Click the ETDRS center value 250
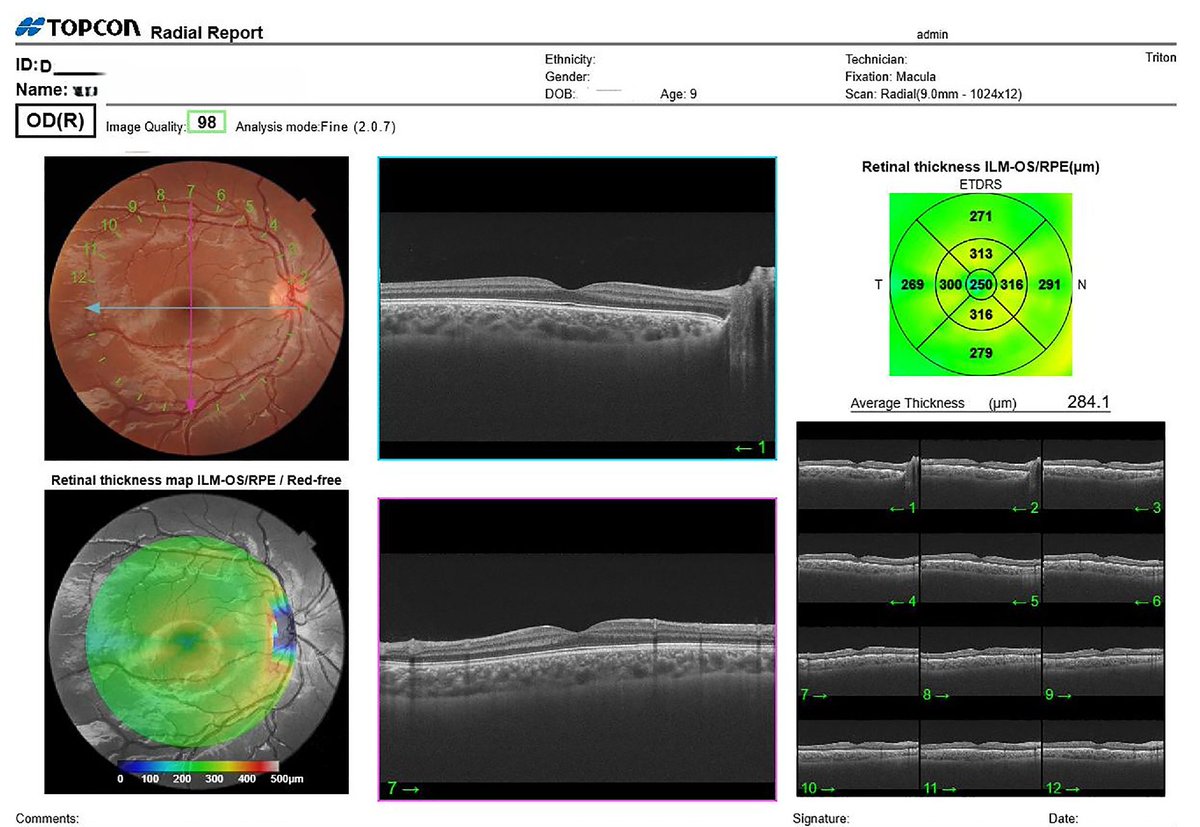Image resolution: width=1200 pixels, height=827 pixels. click(981, 285)
